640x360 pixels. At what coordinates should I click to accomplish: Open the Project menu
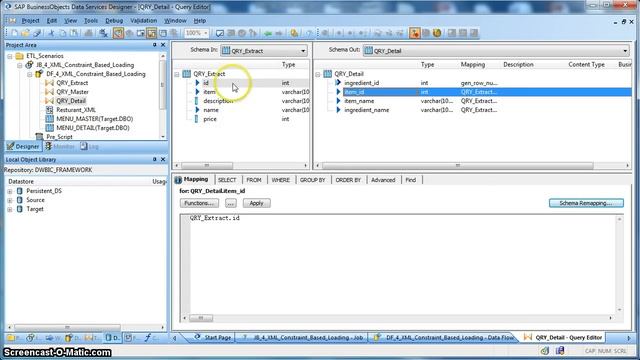pos(30,20)
